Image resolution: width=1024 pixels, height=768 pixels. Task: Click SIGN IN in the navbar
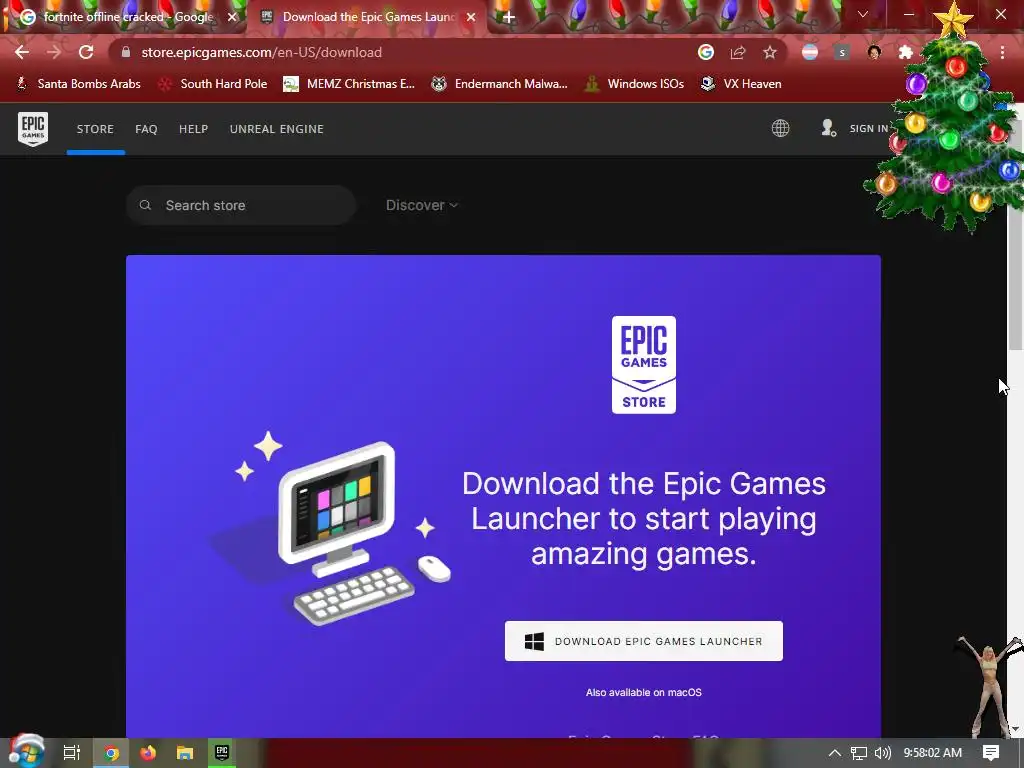click(869, 129)
